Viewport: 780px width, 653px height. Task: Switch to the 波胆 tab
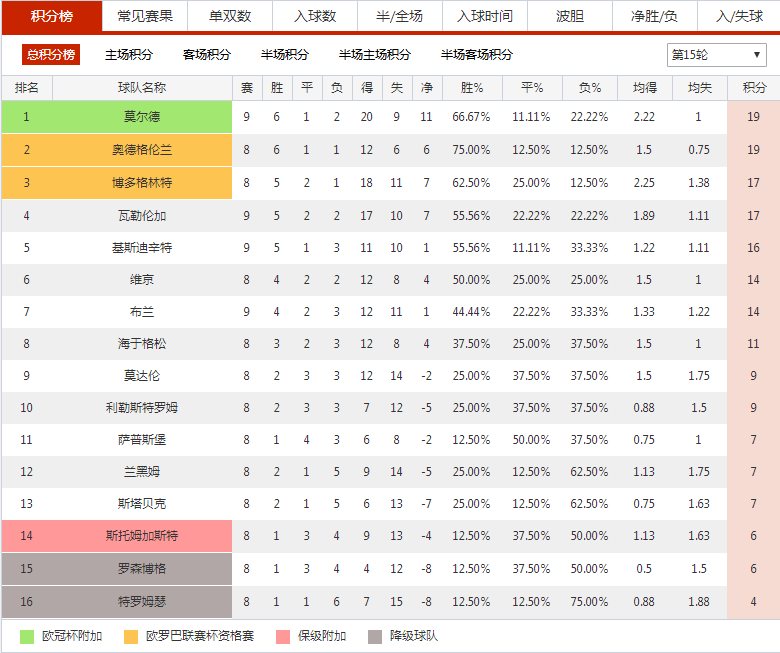[x=570, y=16]
